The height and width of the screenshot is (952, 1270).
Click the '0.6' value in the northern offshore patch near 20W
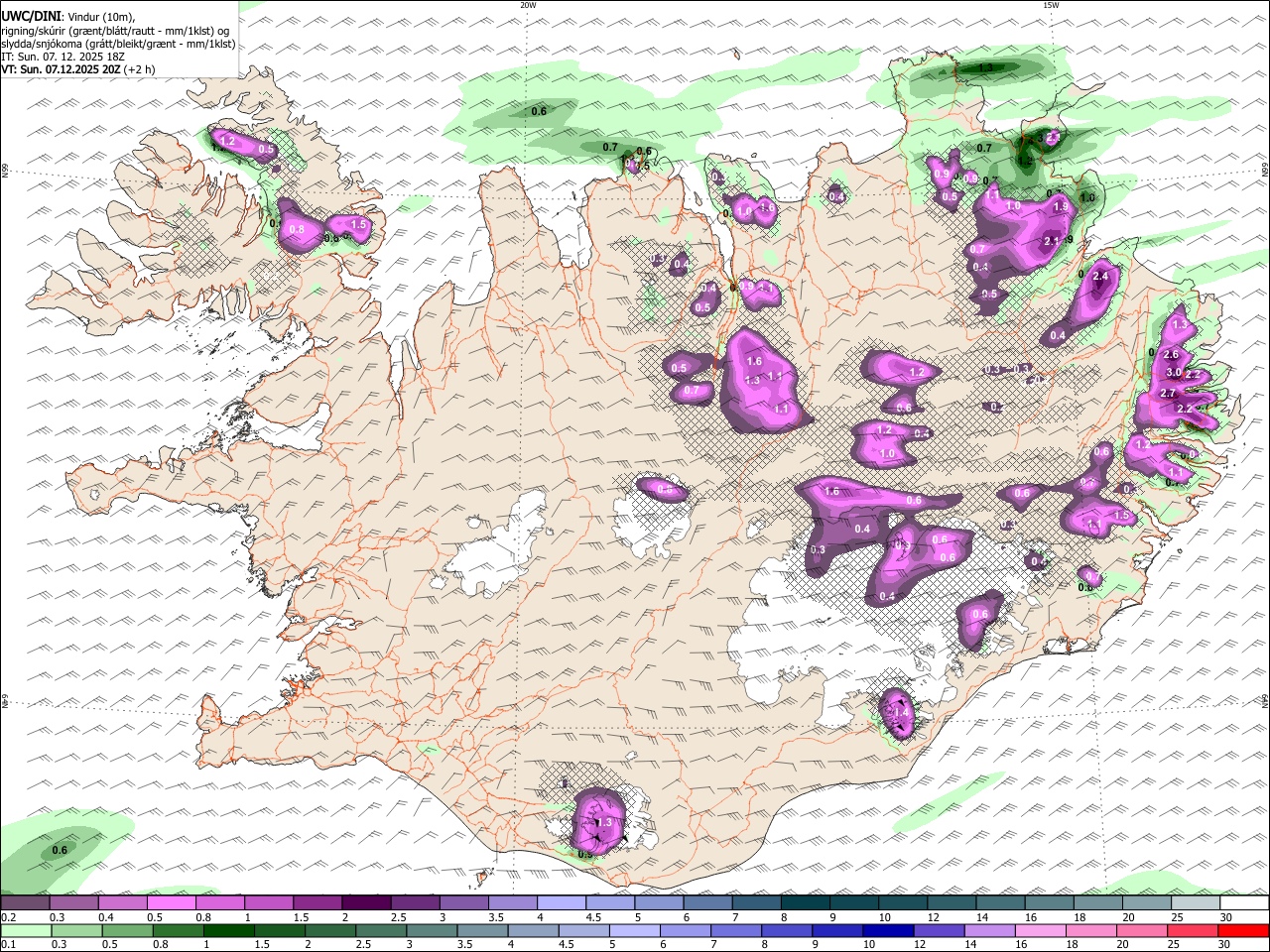[x=539, y=111]
